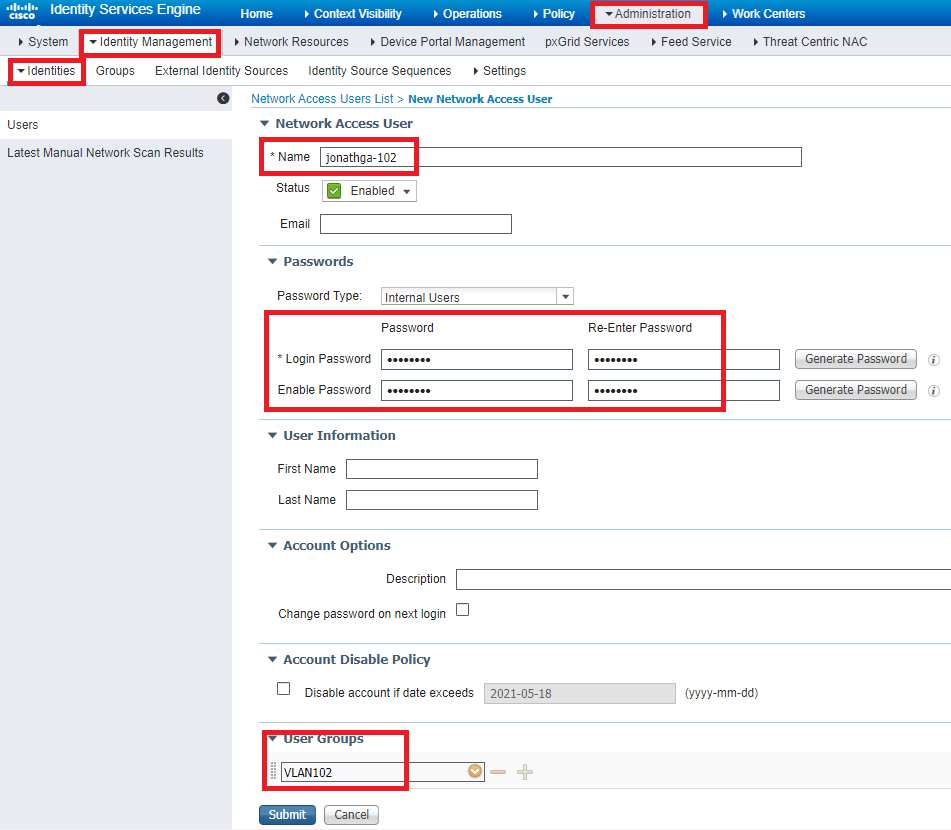This screenshot has height=830, width=951.
Task: Switch to the Groups tab
Action: tap(115, 71)
